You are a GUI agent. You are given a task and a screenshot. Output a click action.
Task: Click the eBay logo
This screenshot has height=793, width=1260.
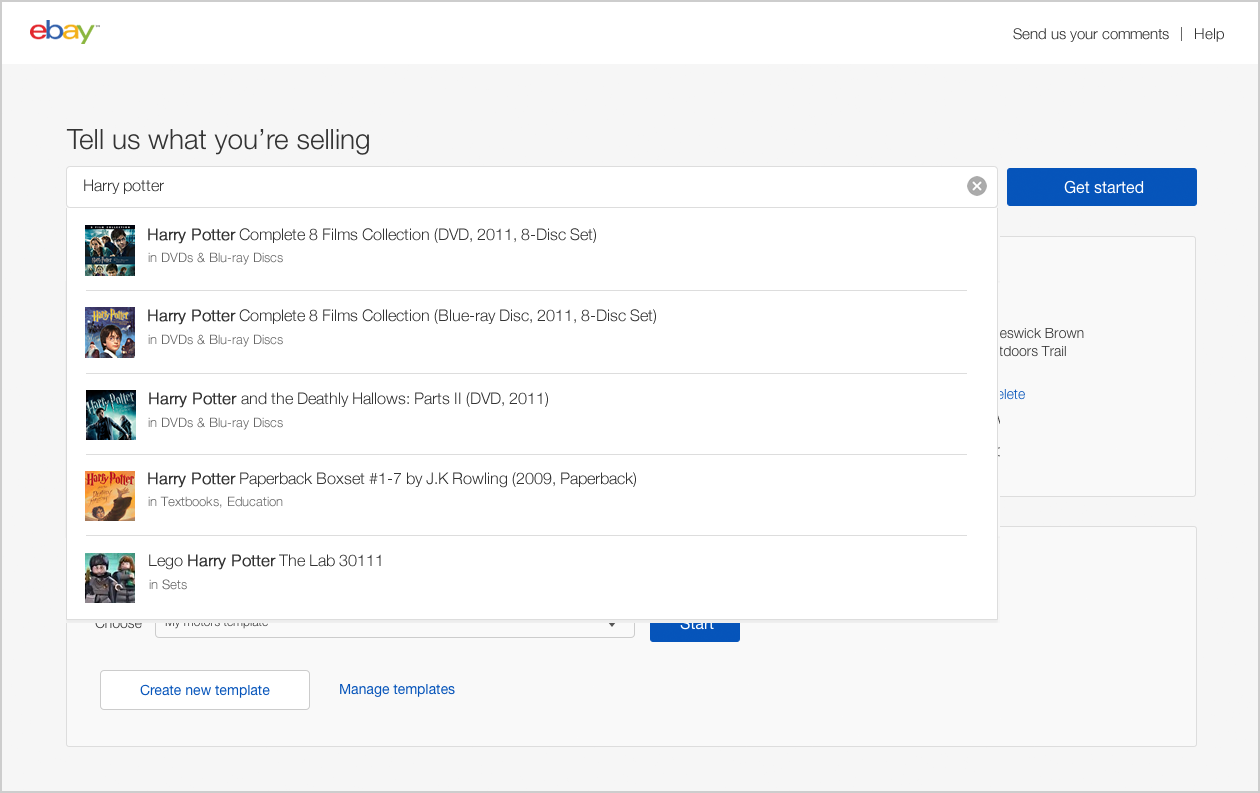pyautogui.click(x=64, y=32)
